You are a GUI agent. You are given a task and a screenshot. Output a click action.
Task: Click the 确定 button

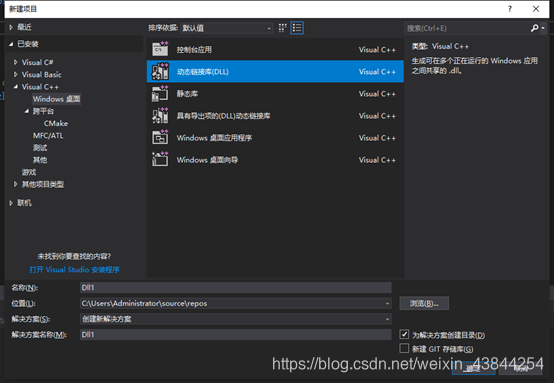click(x=473, y=368)
